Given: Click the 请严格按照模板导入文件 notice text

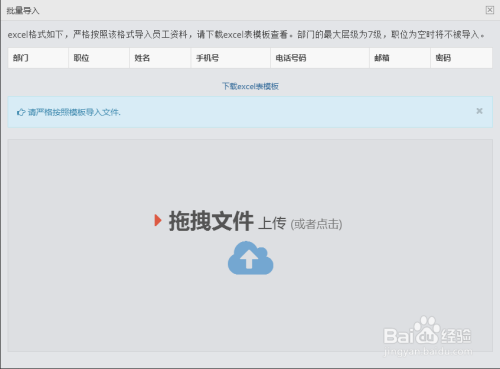Looking at the screenshot, I should (x=74, y=112).
